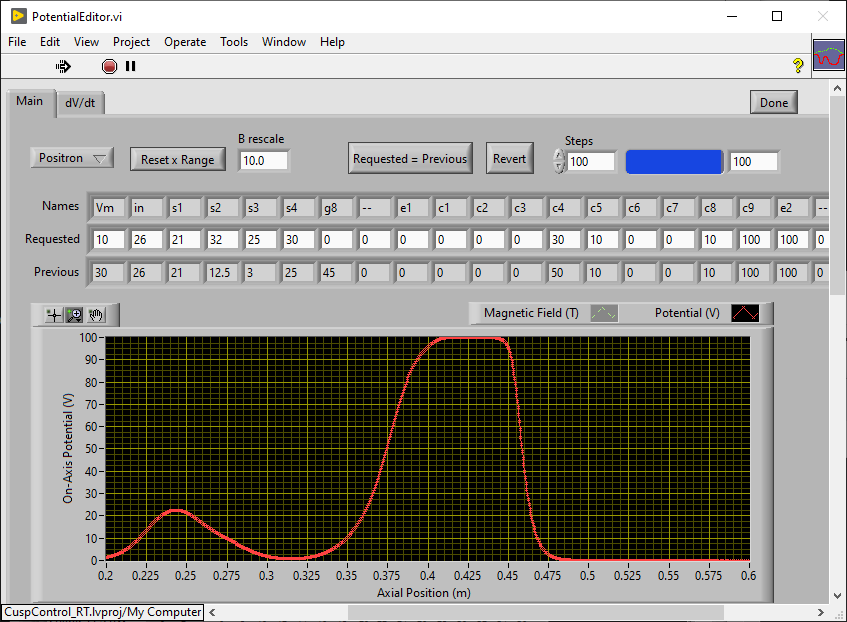Open the Operate menu
This screenshot has height=622, width=847.
[x=185, y=42]
